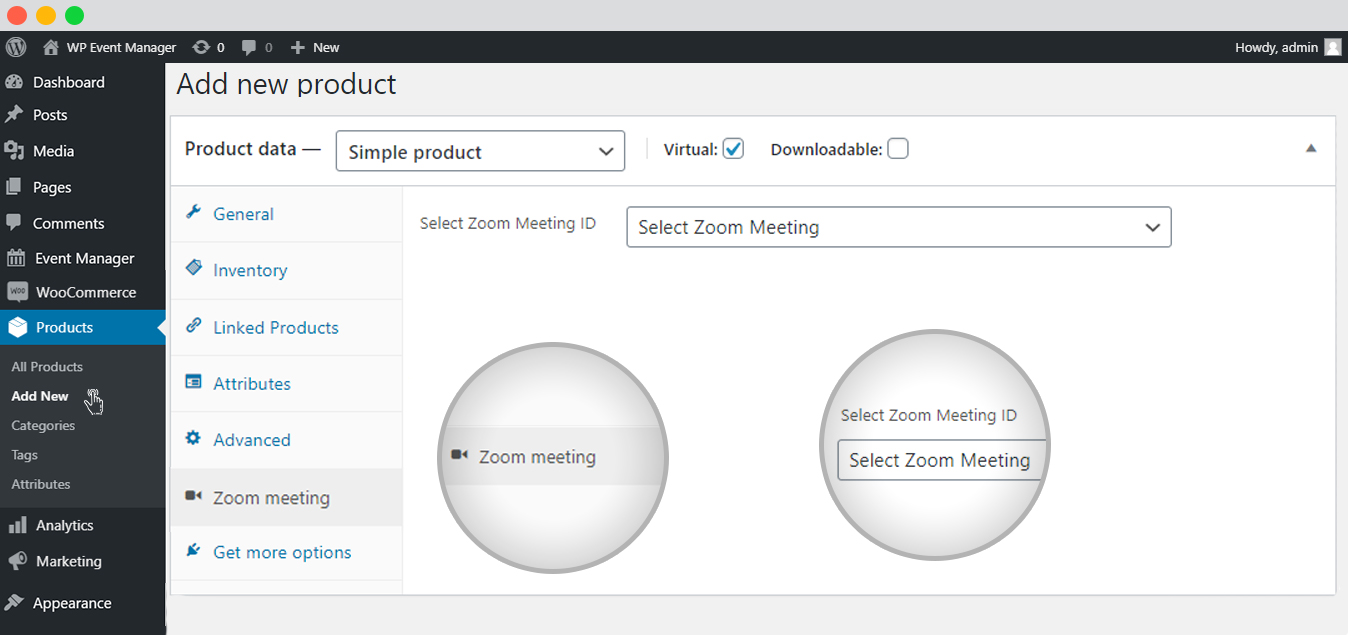The width and height of the screenshot is (1348, 635).
Task: Click the WordPress logo icon
Action: tap(16, 47)
